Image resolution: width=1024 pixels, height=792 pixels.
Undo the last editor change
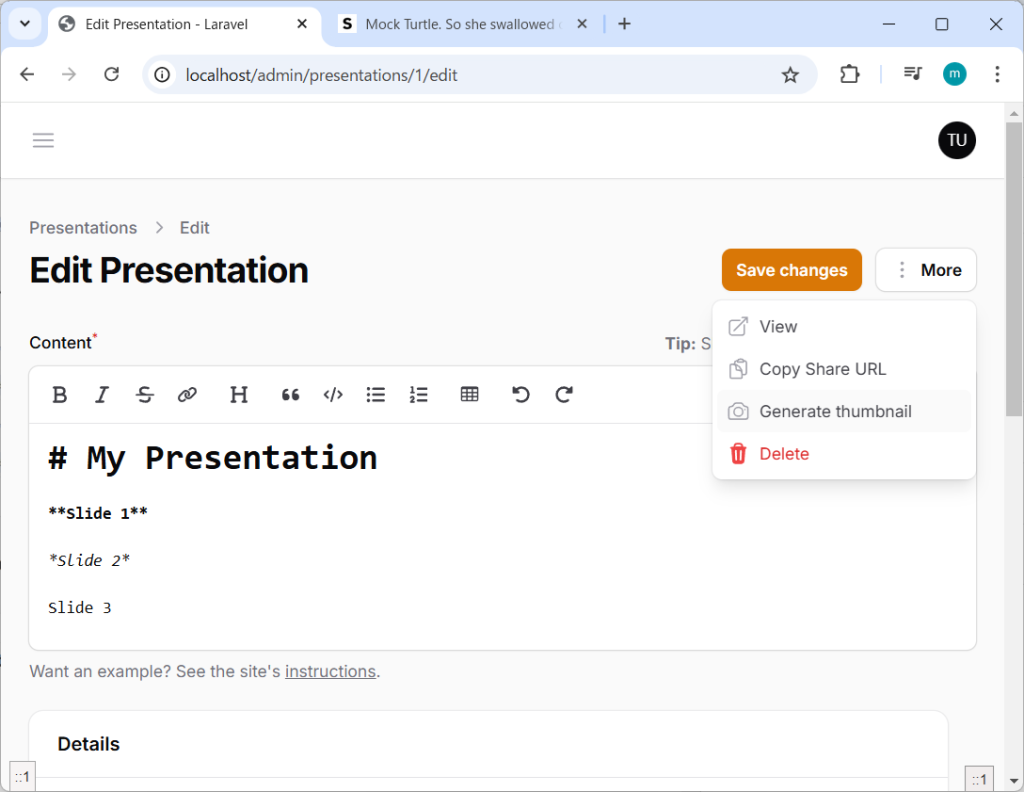click(521, 395)
